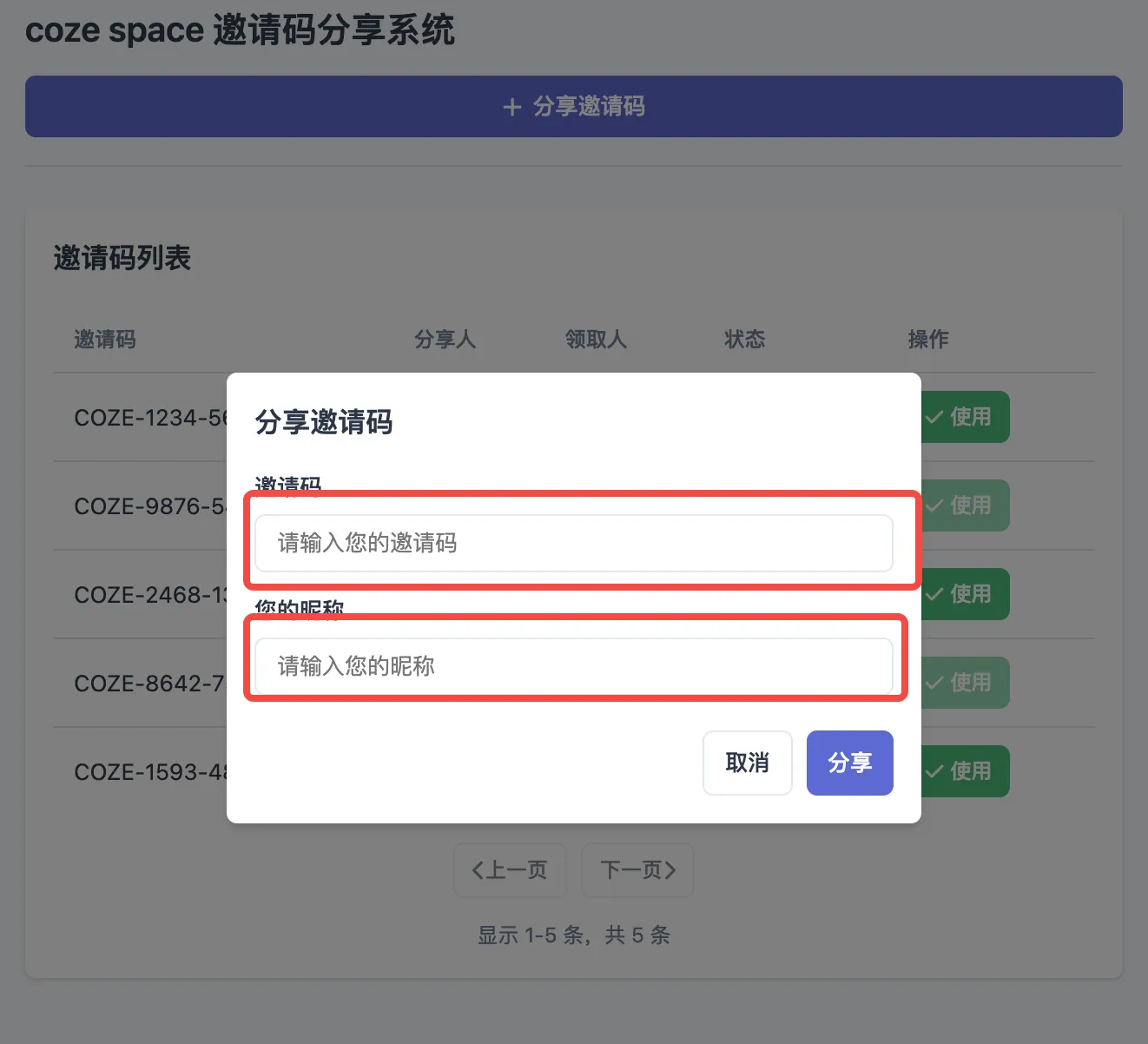The width and height of the screenshot is (1148, 1044).
Task: Select the COZE-2468 invitation code text
Action: [x=150, y=595]
